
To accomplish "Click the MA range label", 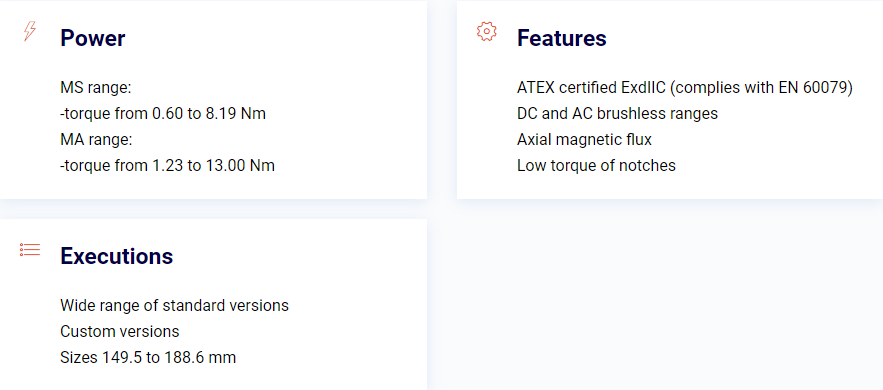I will click(96, 140).
